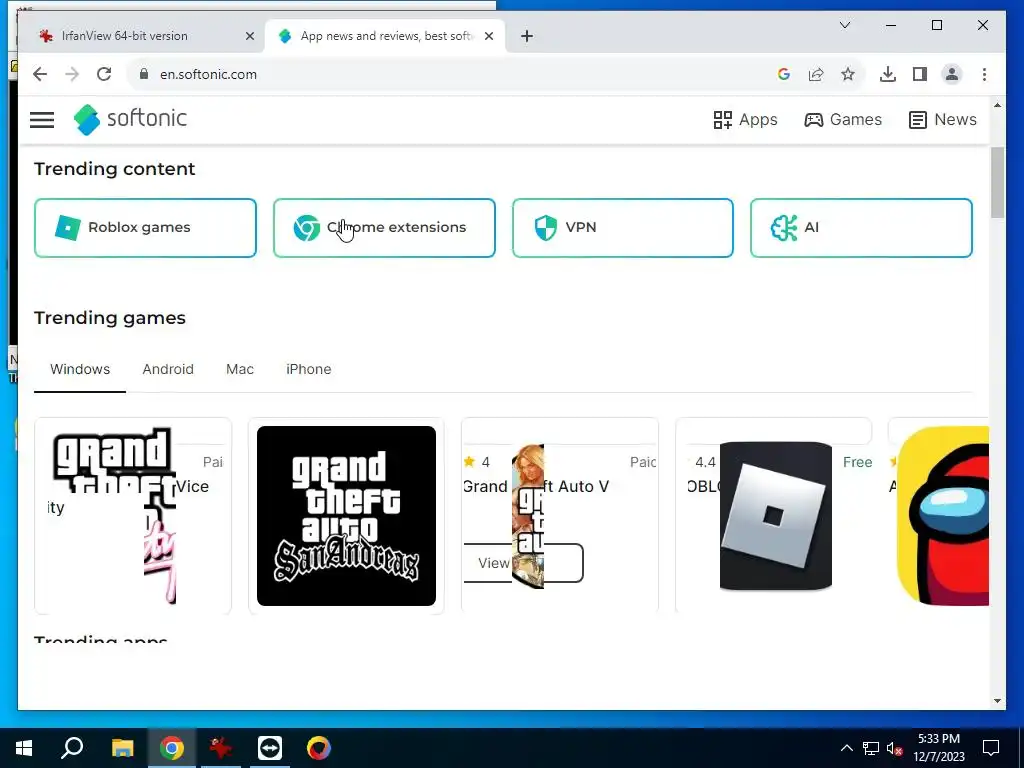The width and height of the screenshot is (1024, 768).
Task: Open the taskbar clock and date
Action: point(939,748)
